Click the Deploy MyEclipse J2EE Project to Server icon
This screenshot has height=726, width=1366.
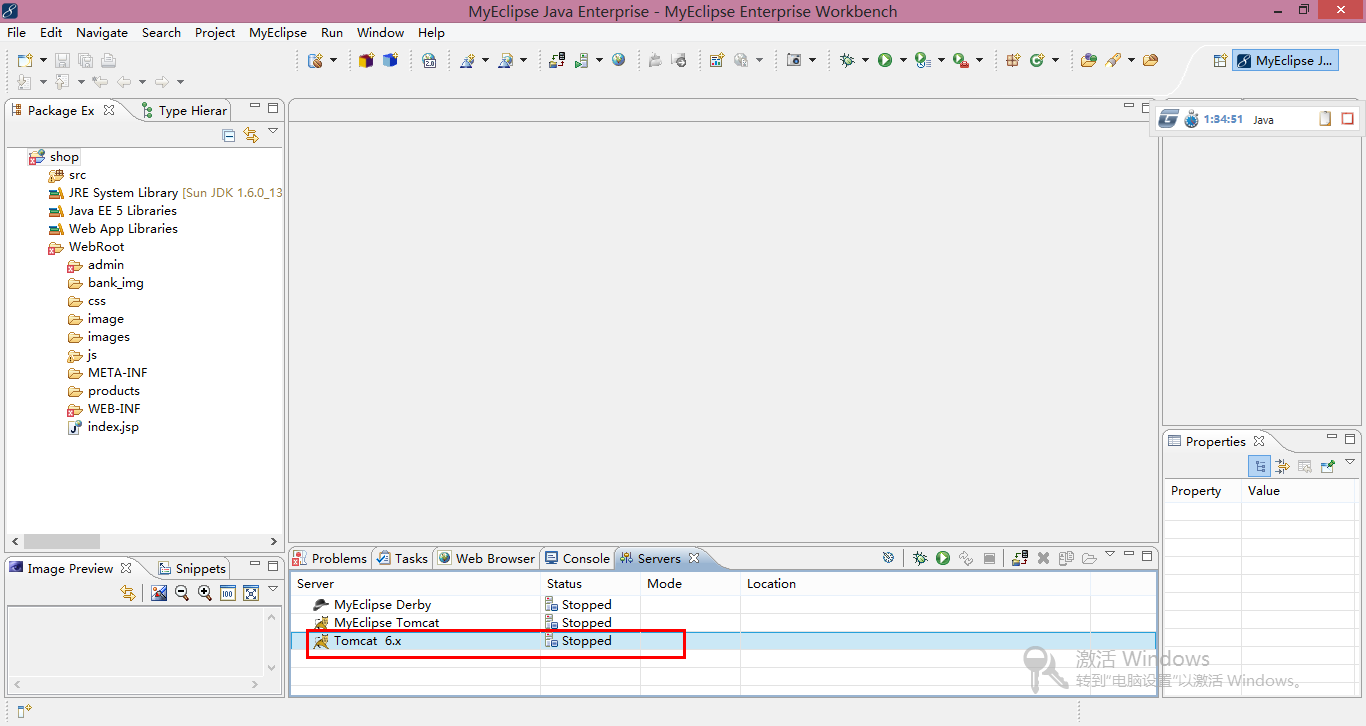558,60
